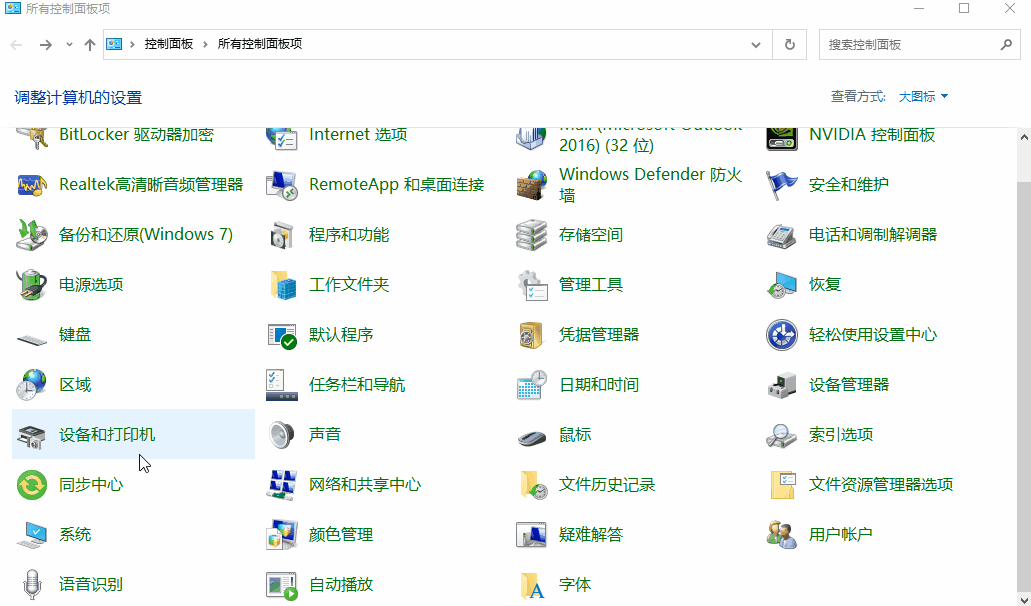
Task: Open the 凭据管理器 safe icon
Action: click(531, 335)
